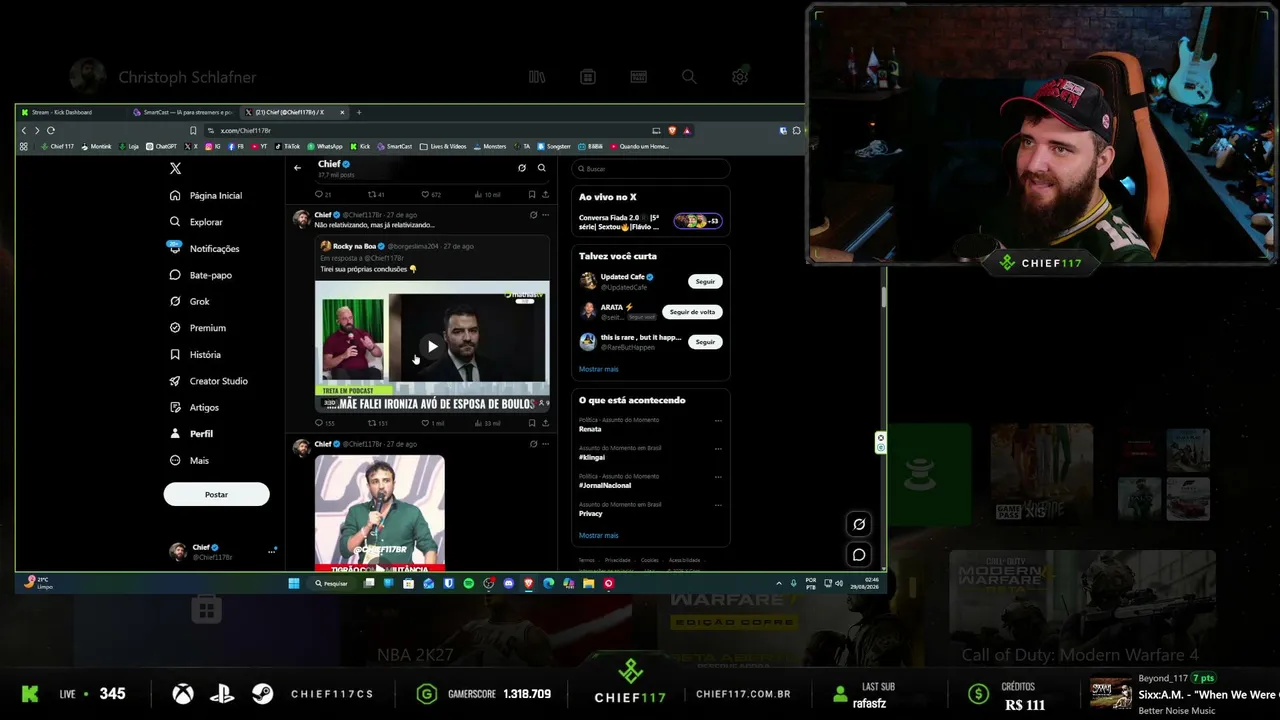Open more options on the second Chief post
The width and height of the screenshot is (1280, 720).
[545, 443]
